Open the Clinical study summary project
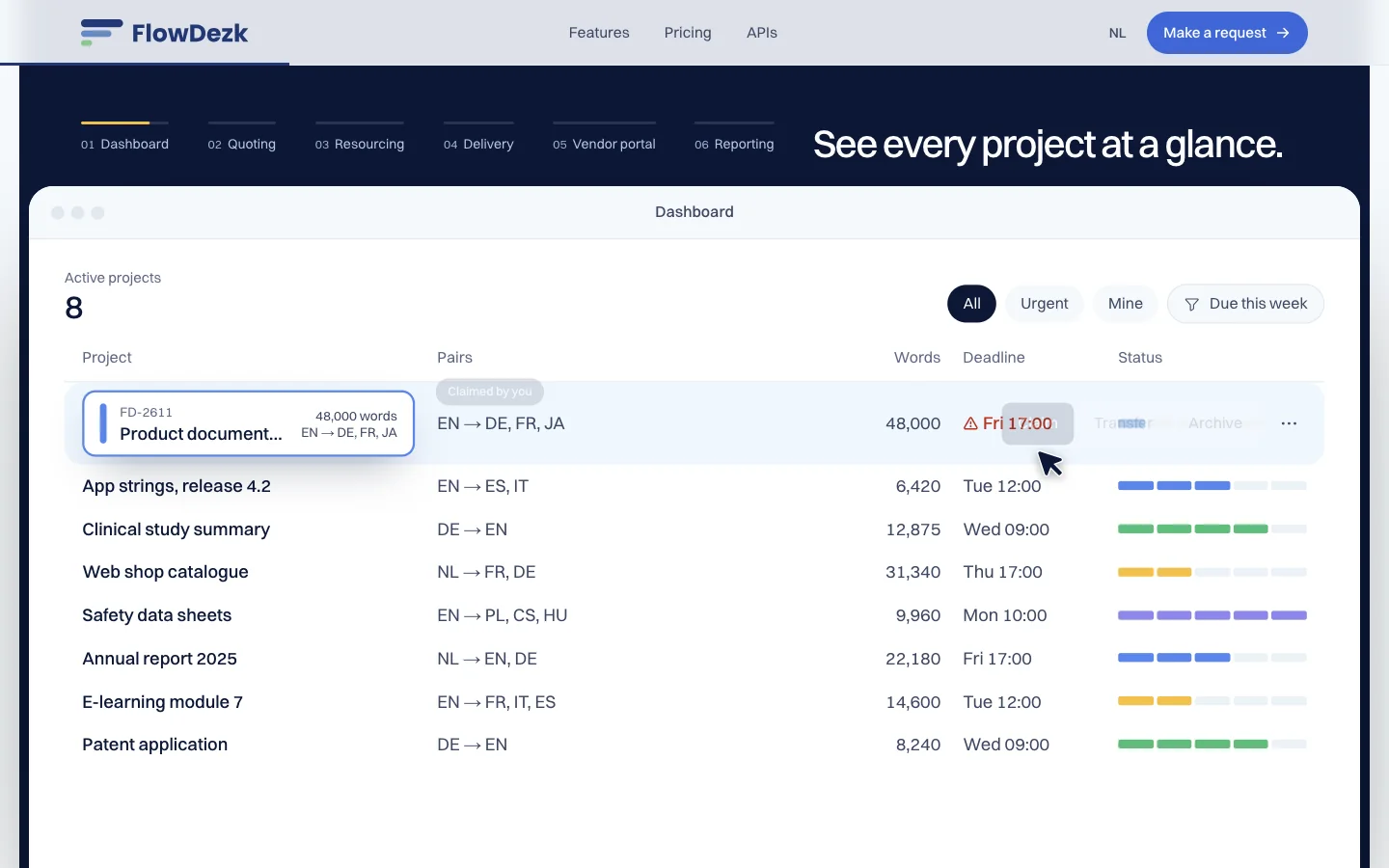Image resolution: width=1389 pixels, height=868 pixels. (x=176, y=529)
